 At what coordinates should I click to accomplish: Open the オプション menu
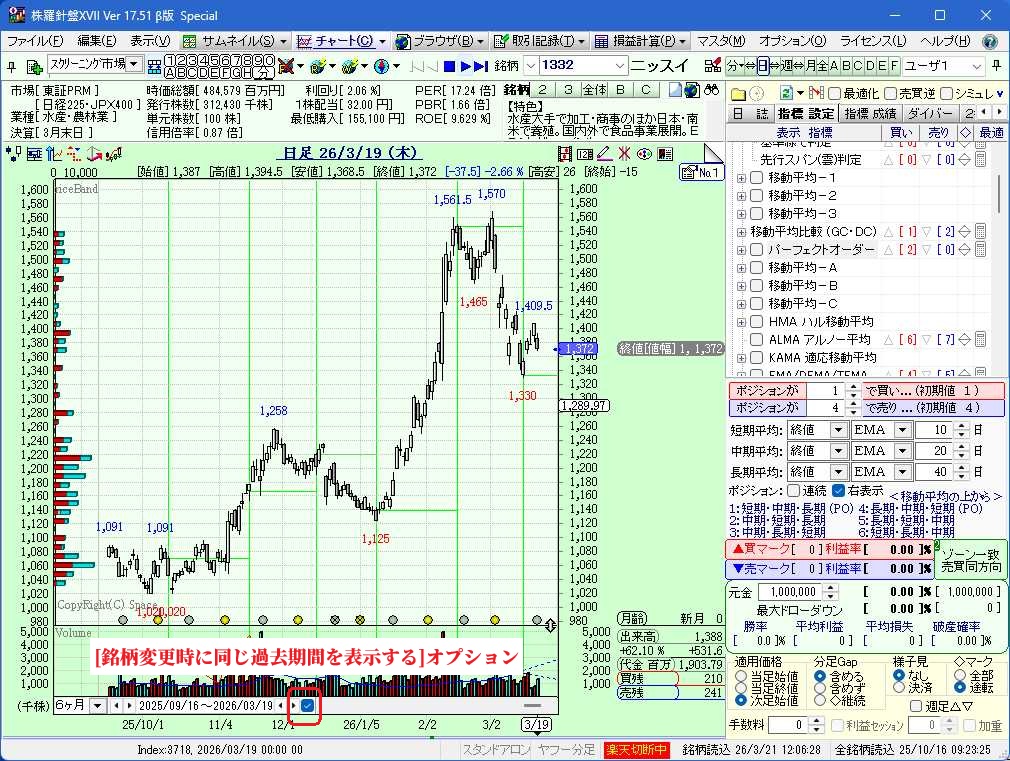[x=792, y=41]
